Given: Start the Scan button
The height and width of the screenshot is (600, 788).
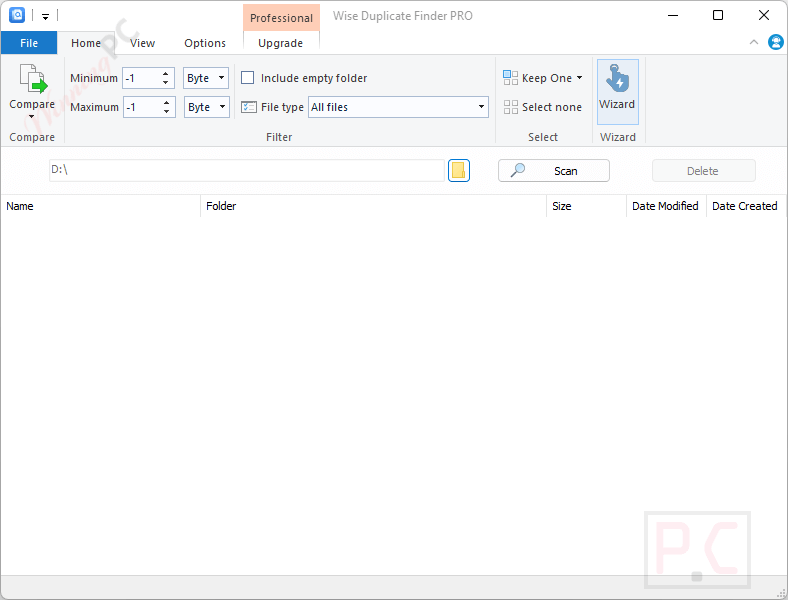Looking at the screenshot, I should [x=554, y=170].
